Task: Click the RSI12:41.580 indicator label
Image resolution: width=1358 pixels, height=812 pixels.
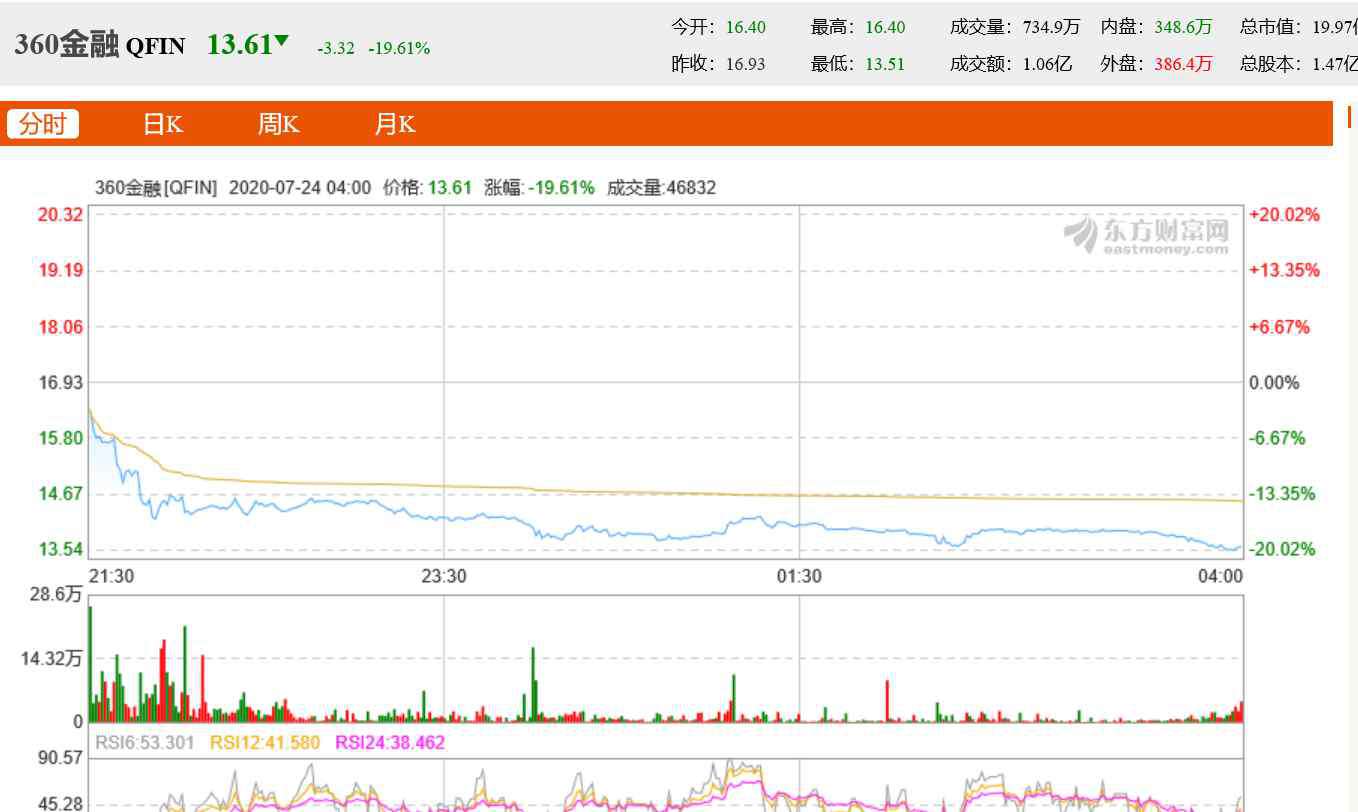Action: tap(265, 742)
